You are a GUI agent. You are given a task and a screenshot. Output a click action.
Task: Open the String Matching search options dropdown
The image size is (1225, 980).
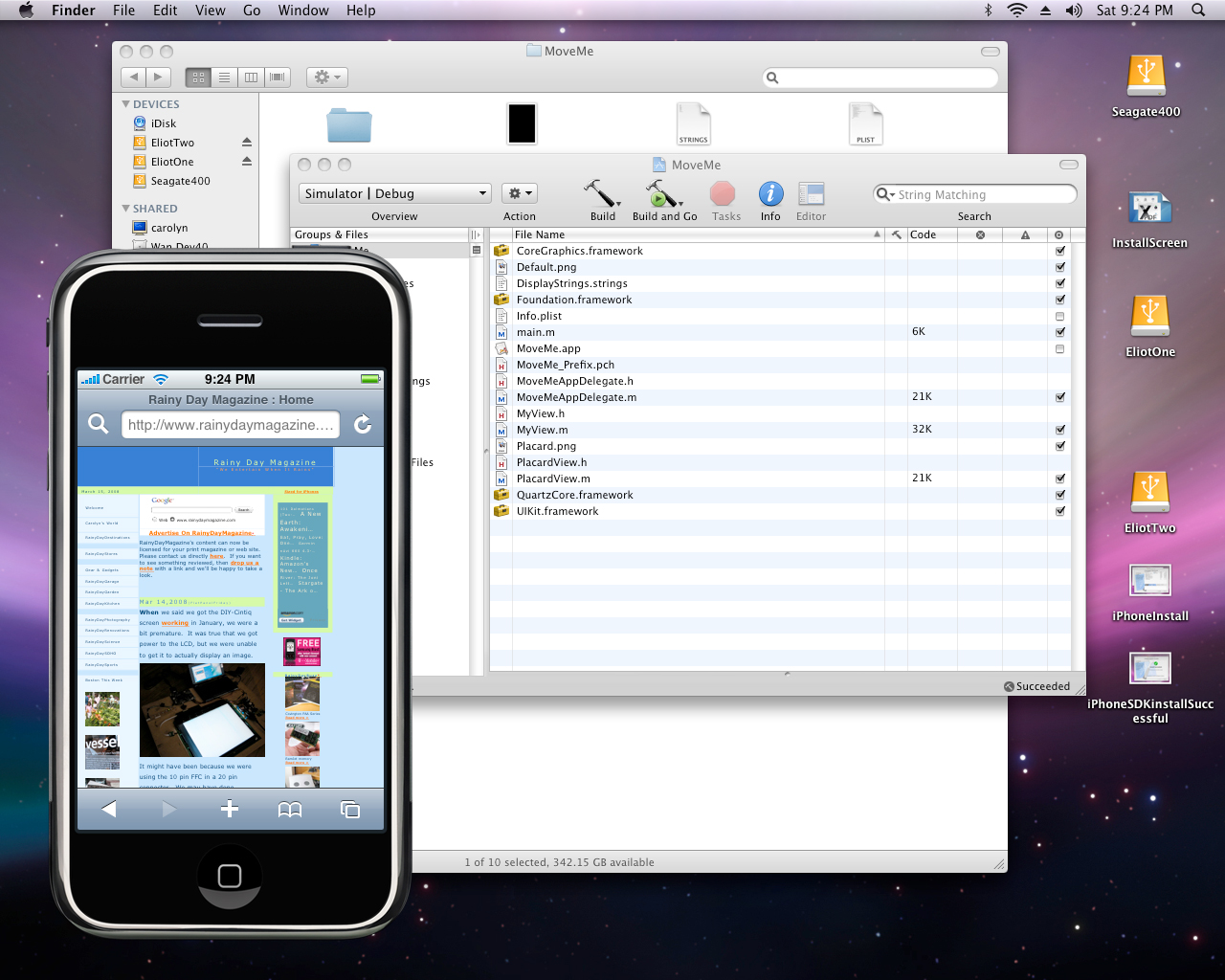pos(884,194)
